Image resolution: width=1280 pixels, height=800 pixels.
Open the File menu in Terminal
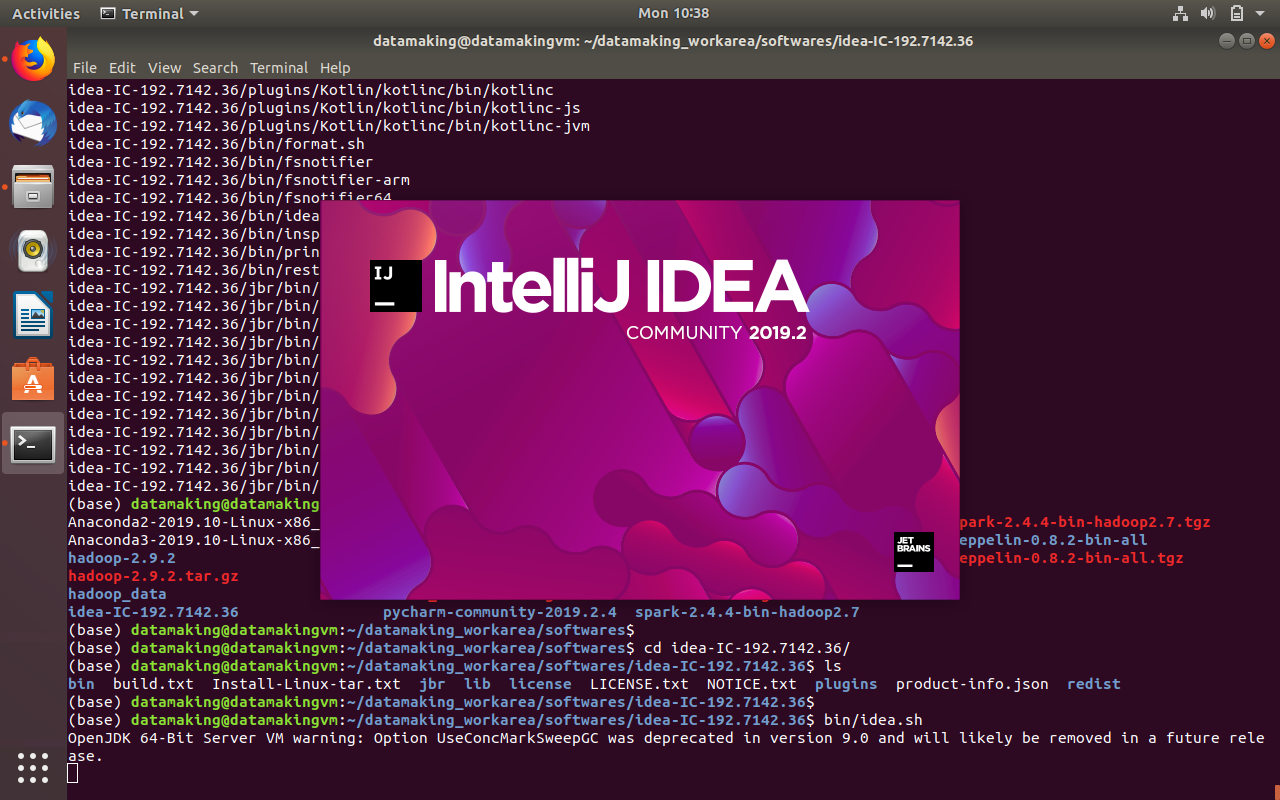coord(85,68)
